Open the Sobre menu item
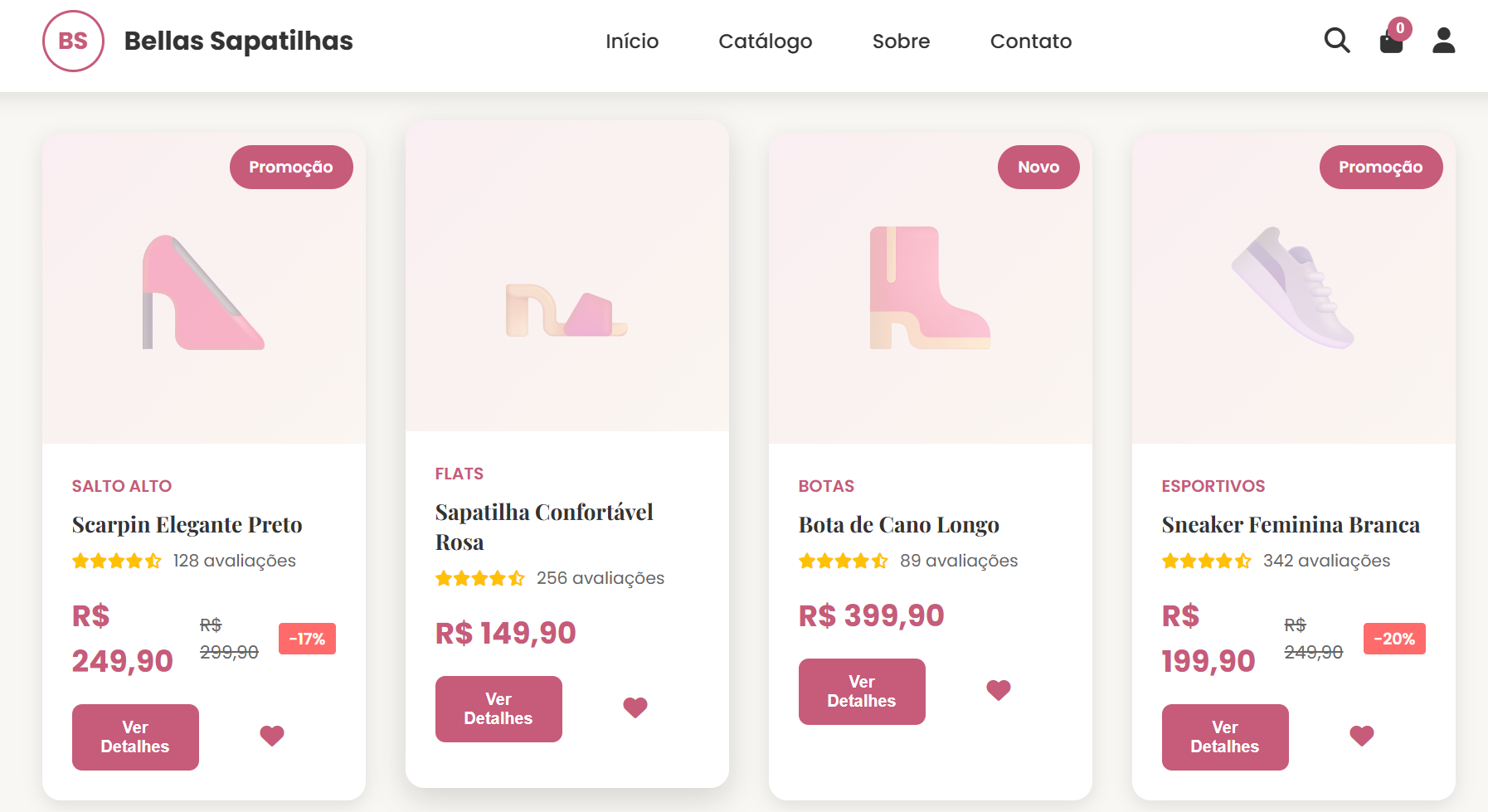This screenshot has width=1488, height=812. (901, 41)
